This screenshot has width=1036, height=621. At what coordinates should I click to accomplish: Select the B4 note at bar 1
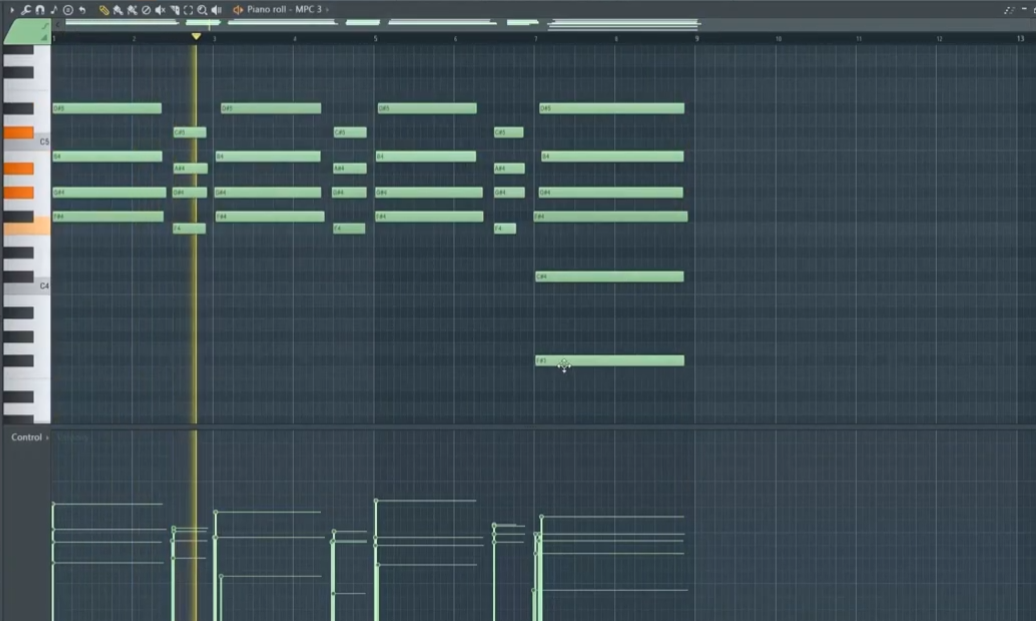[x=107, y=157]
